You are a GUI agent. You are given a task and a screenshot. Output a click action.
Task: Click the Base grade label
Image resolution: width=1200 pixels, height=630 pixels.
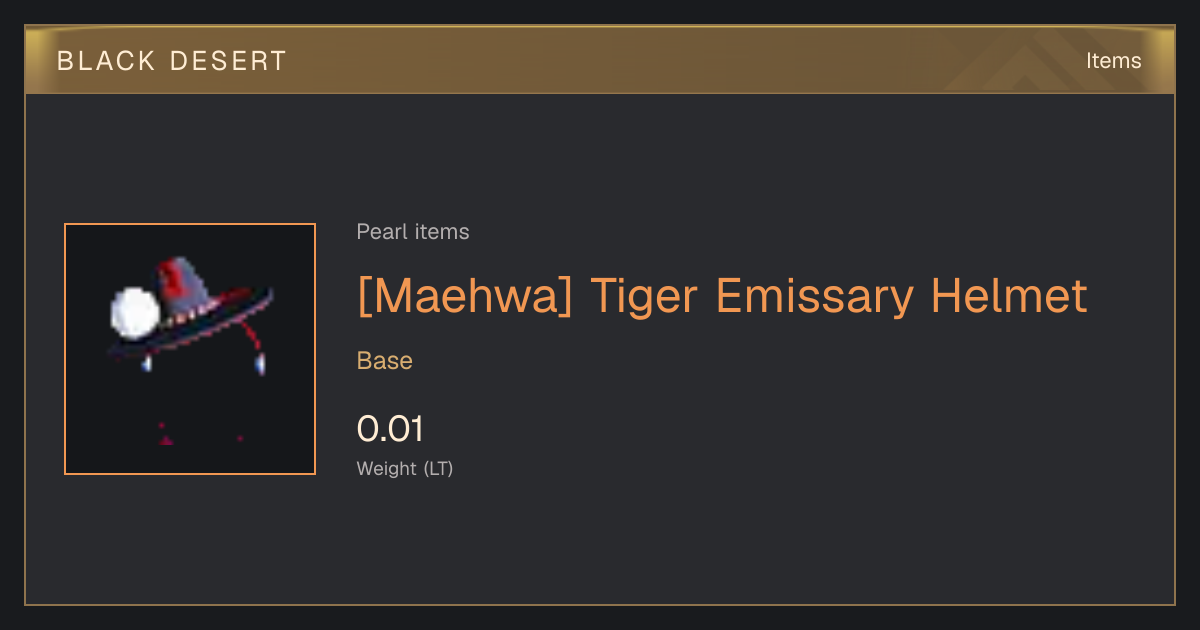click(385, 361)
